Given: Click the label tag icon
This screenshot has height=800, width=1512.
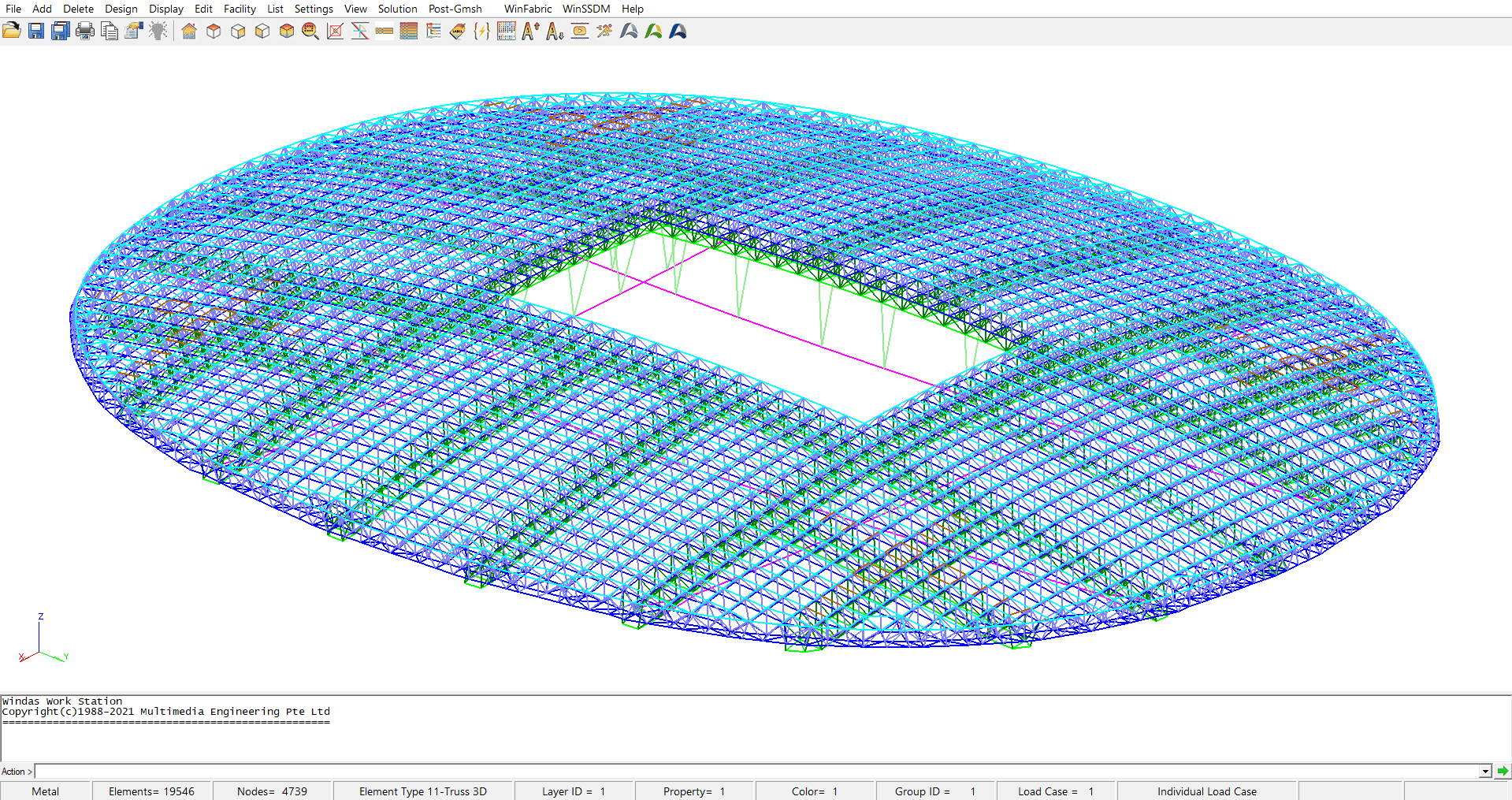Looking at the screenshot, I should pyautogui.click(x=457, y=31).
